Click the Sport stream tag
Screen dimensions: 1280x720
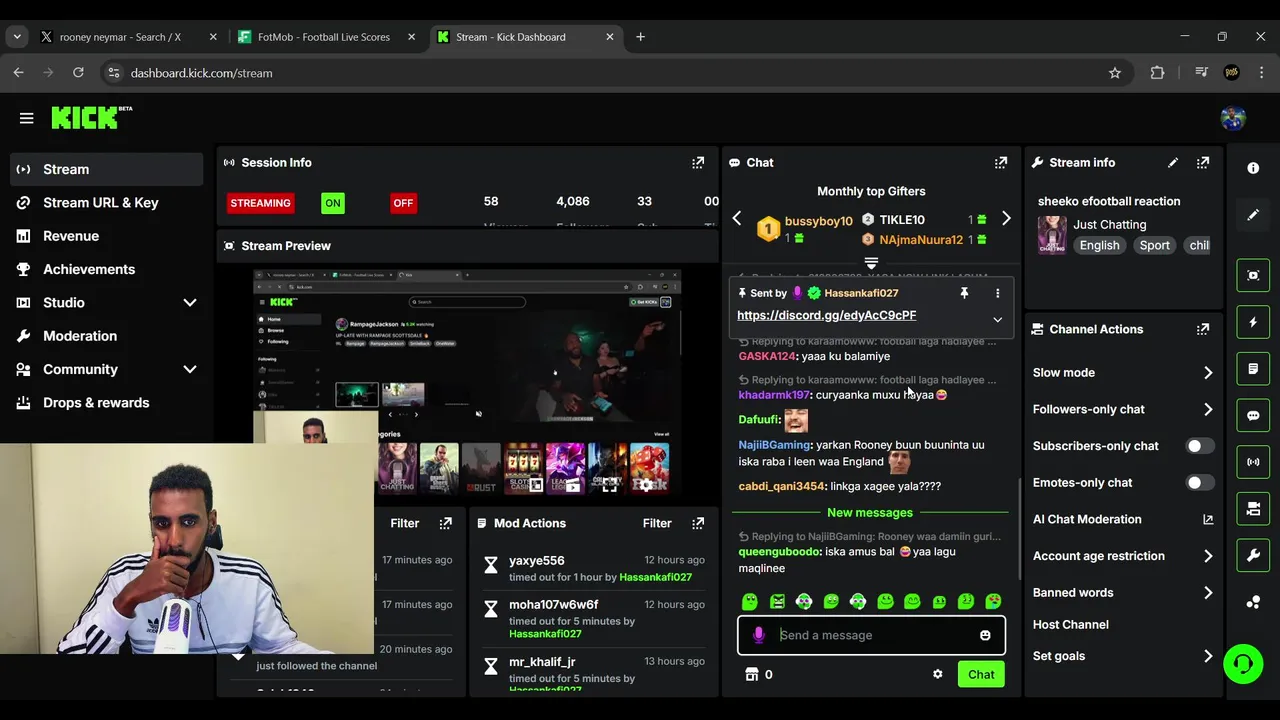[1154, 245]
